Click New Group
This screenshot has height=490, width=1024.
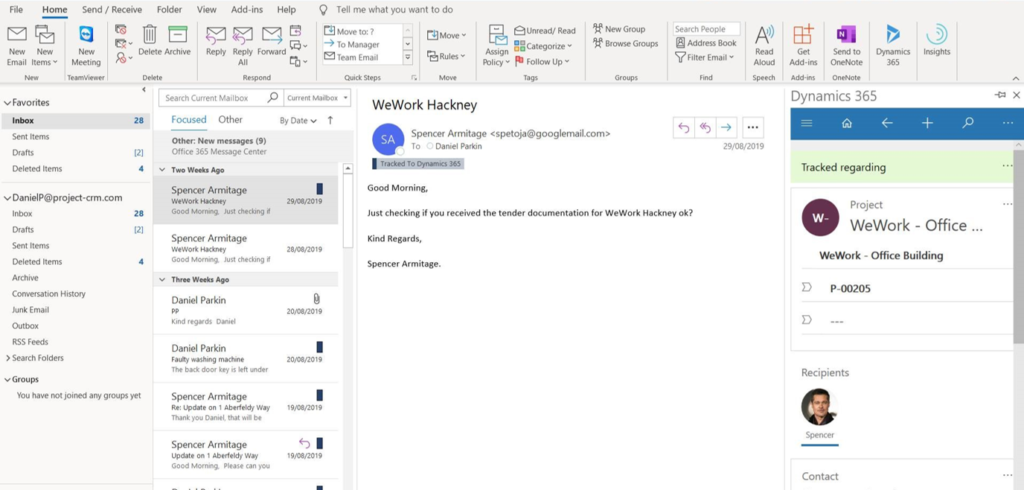click(x=619, y=29)
